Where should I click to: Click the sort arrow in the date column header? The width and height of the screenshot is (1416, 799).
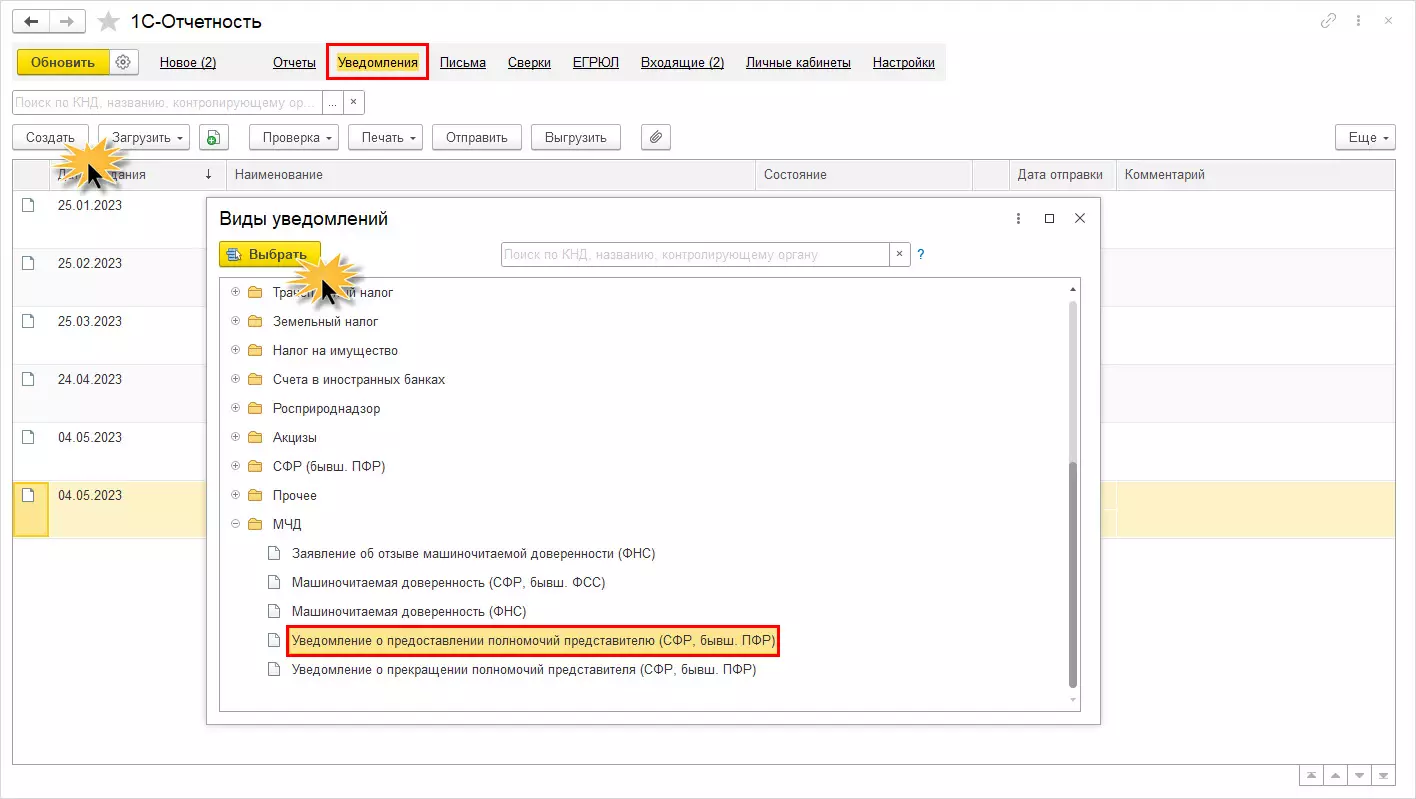tap(208, 174)
